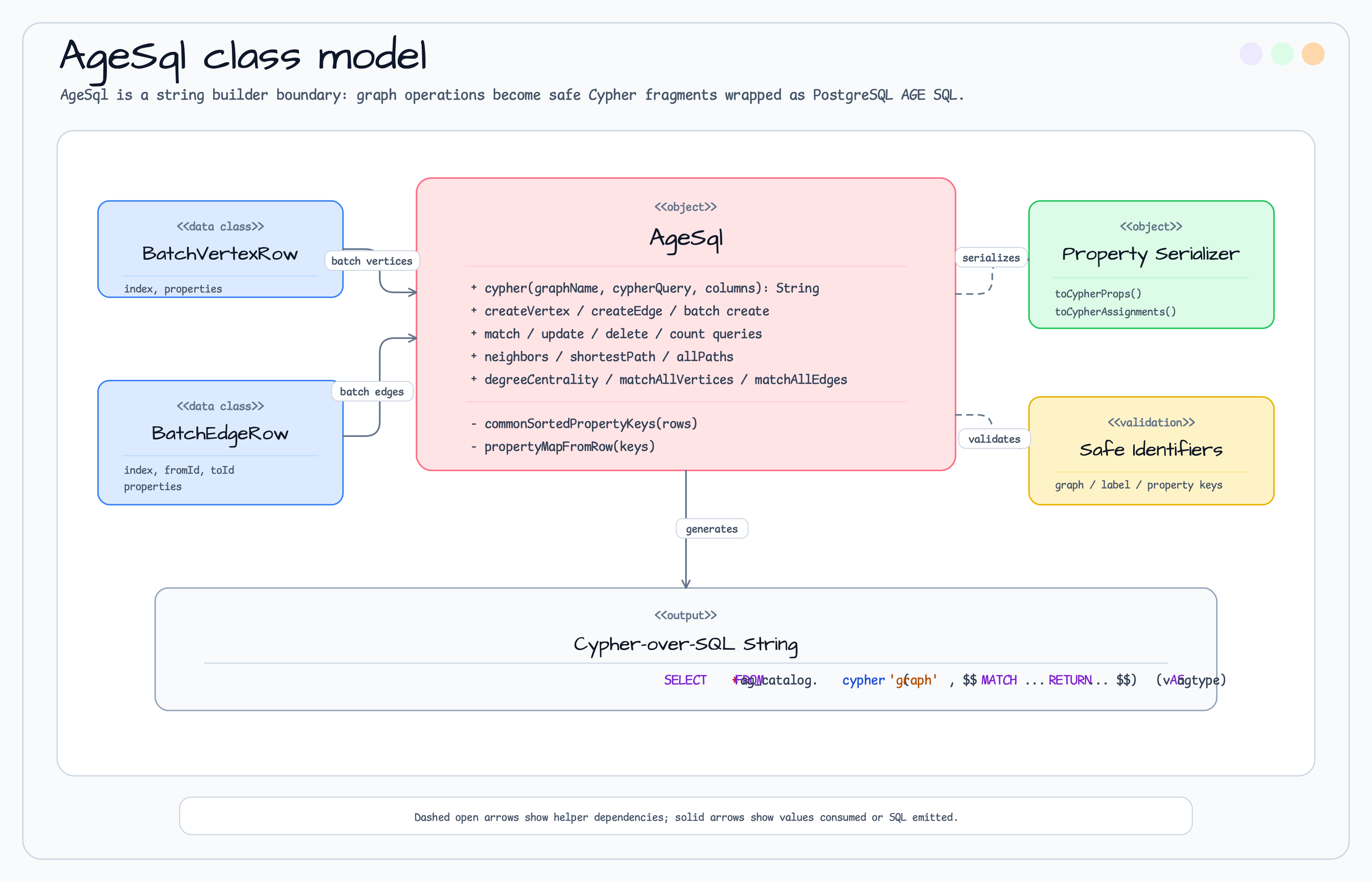The width and height of the screenshot is (1372, 882).
Task: Click the 'generates' edge label
Action: pos(712,529)
